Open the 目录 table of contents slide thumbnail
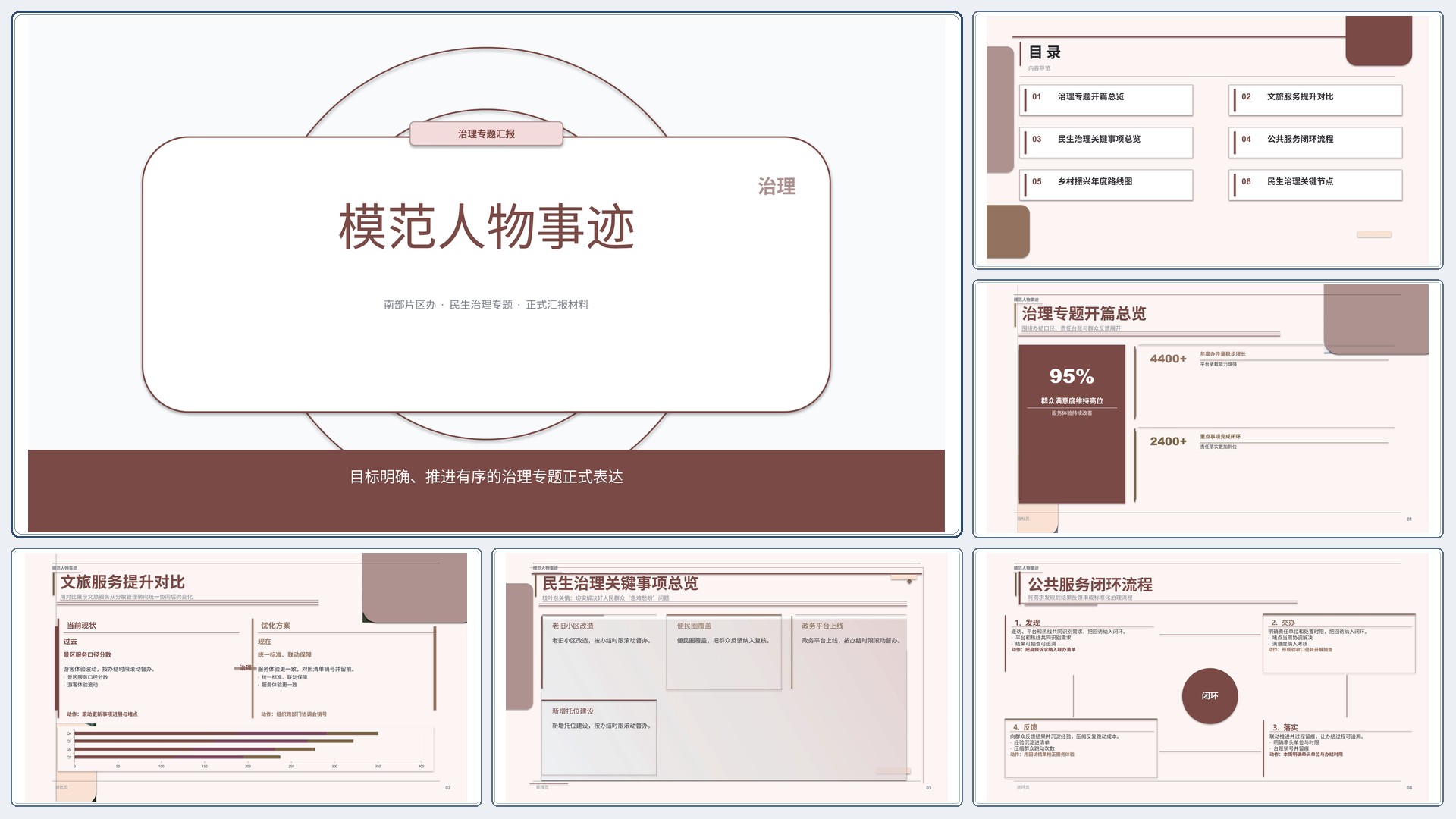 coord(1207,140)
